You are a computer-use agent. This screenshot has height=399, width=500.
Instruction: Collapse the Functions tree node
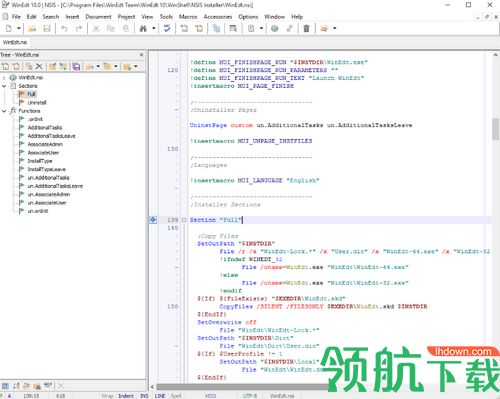pyautogui.click(x=4, y=111)
